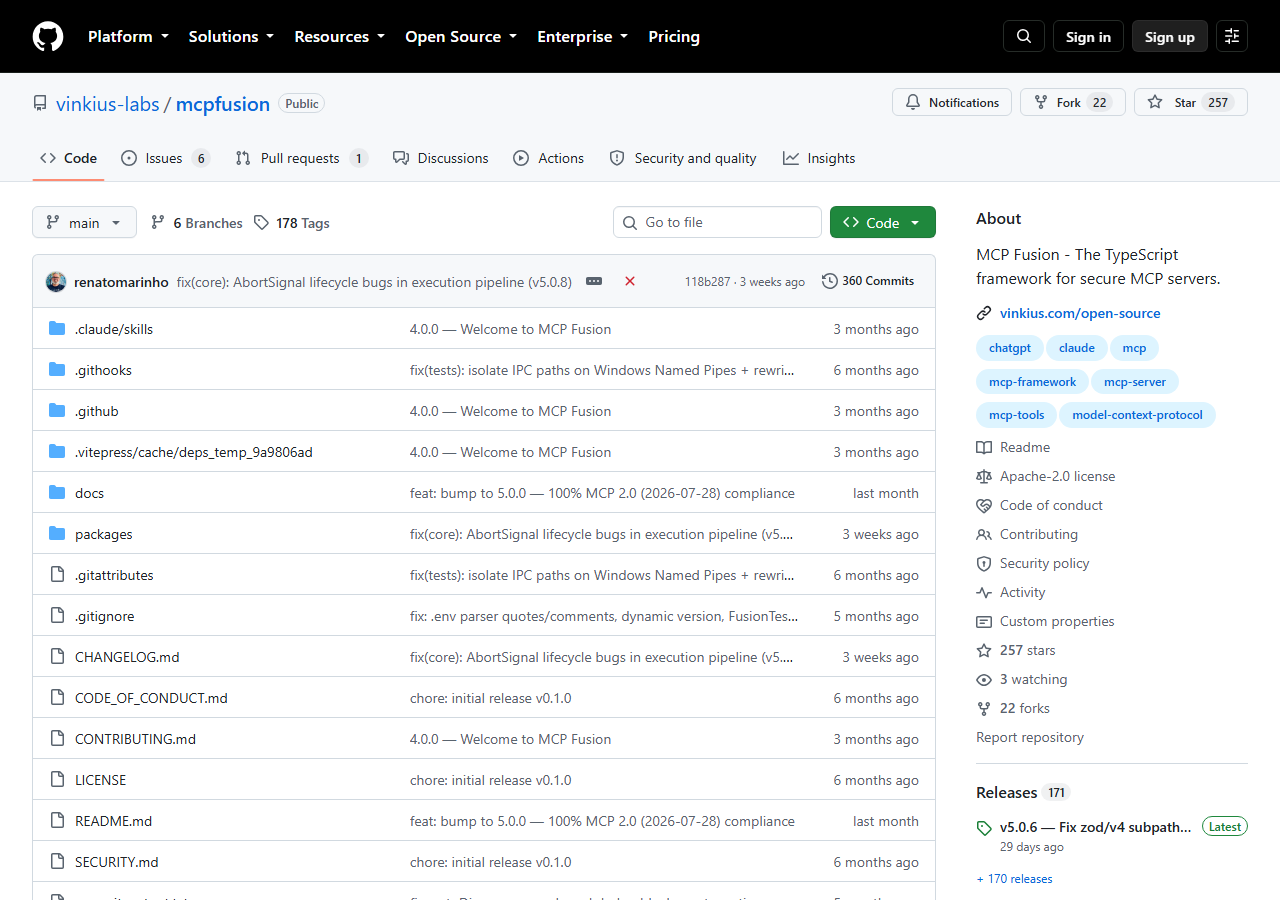The image size is (1280, 900).
Task: Click the heart icon beside Code of conduct
Action: click(984, 505)
